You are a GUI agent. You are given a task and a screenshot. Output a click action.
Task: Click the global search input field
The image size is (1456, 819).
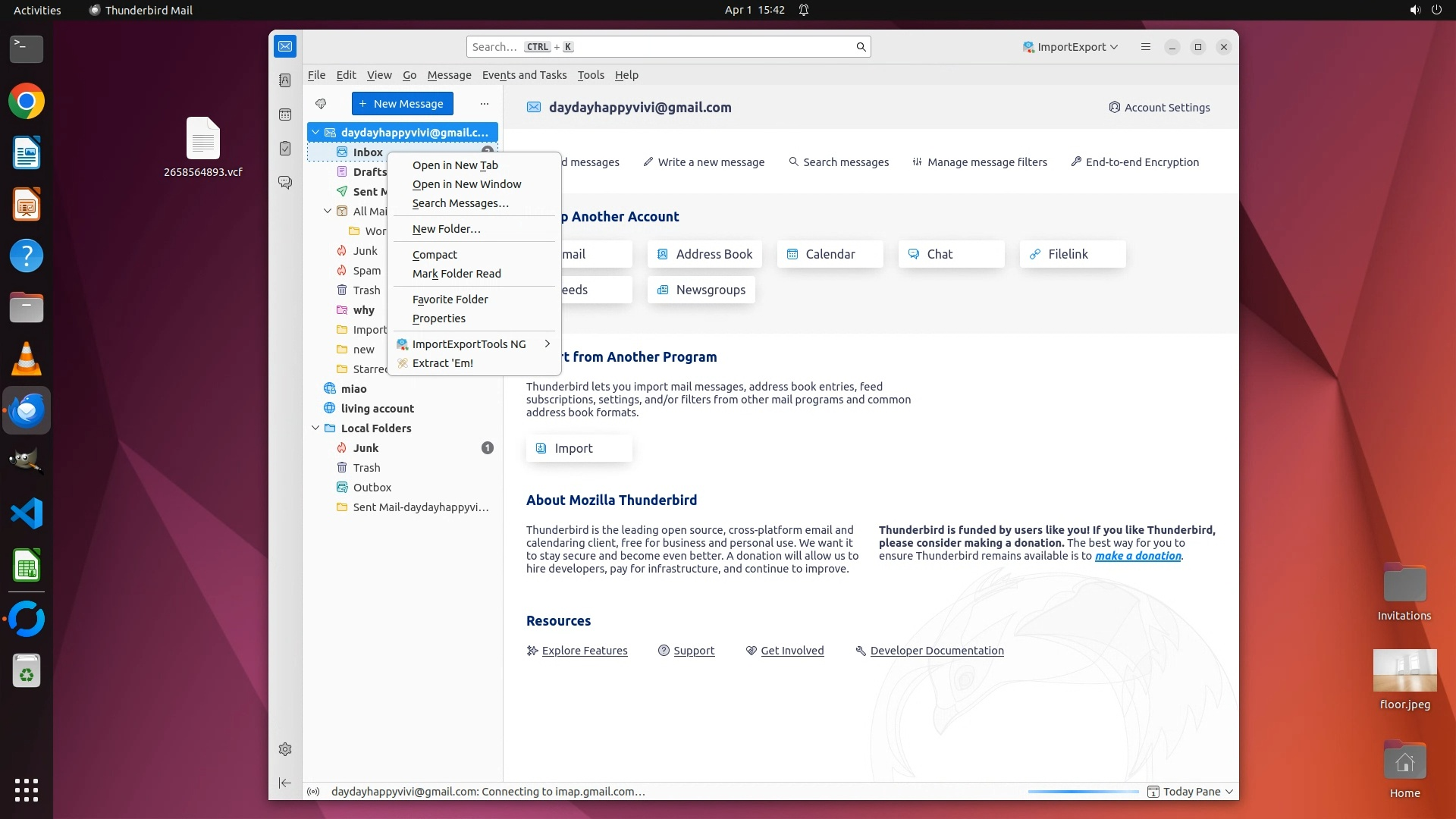pyautogui.click(x=682, y=47)
